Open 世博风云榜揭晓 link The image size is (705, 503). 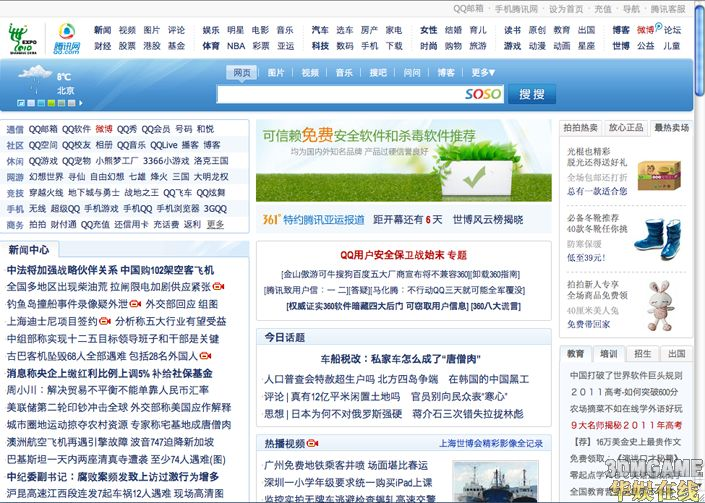[x=488, y=220]
